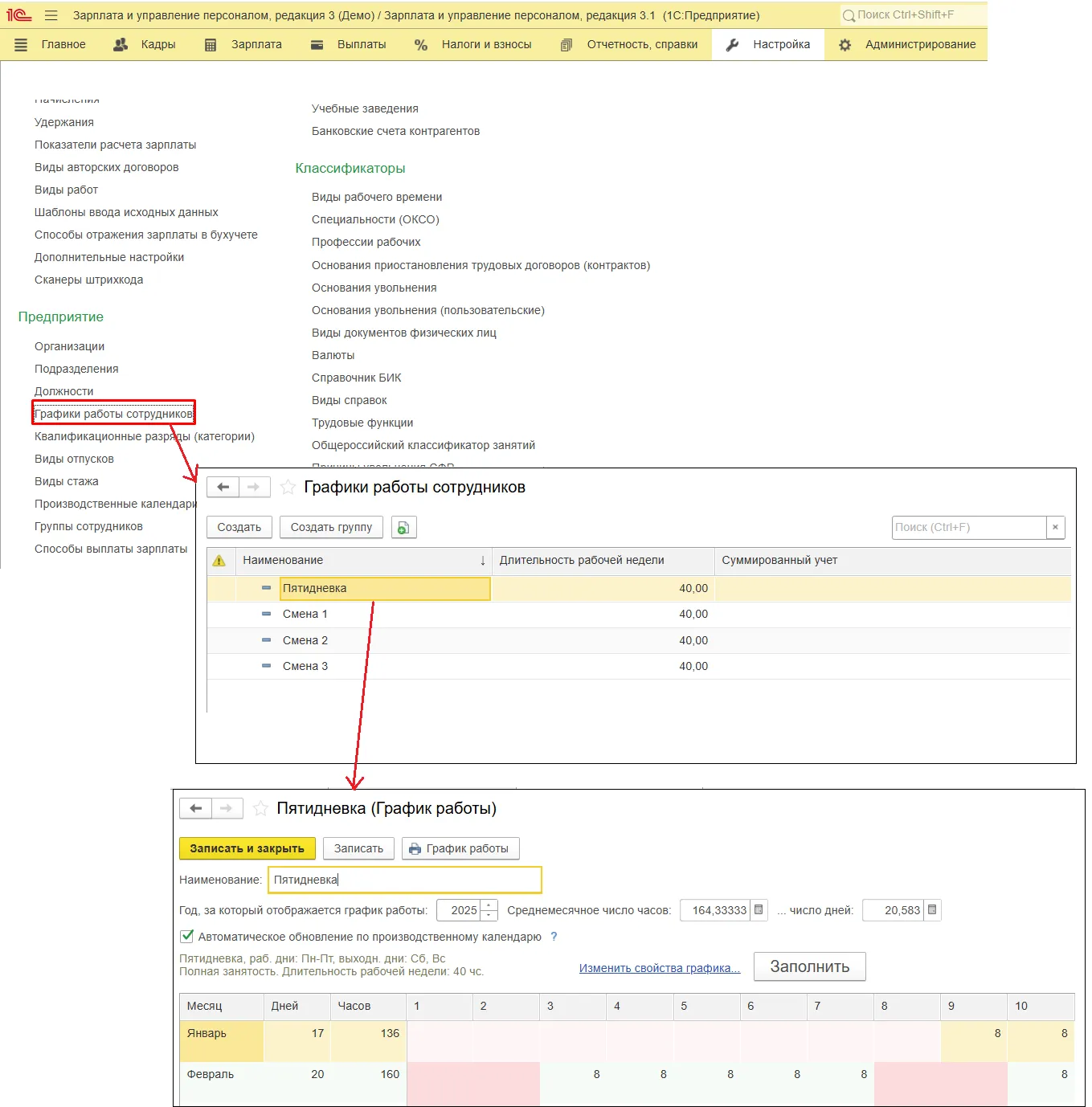
Task: Sort by the Наименование column header
Action: [364, 560]
